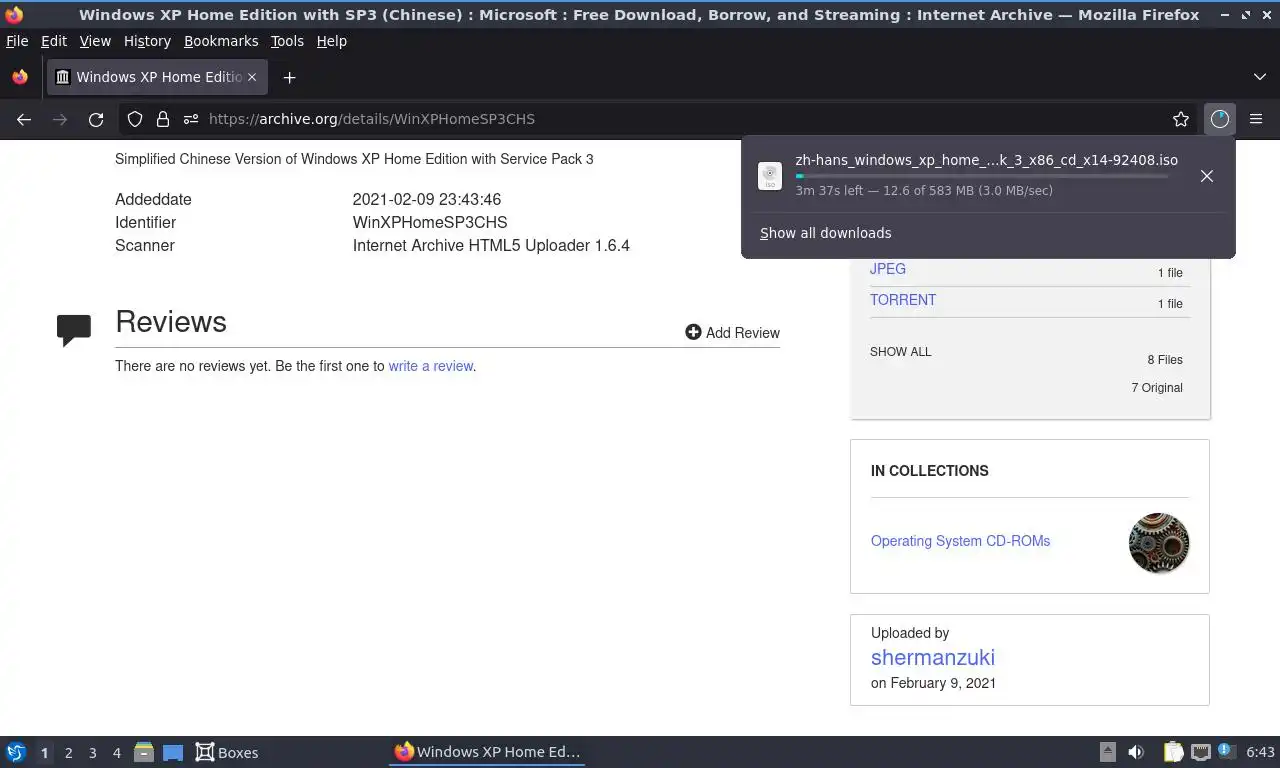
Task: Click the 8 Files link
Action: tap(1165, 360)
